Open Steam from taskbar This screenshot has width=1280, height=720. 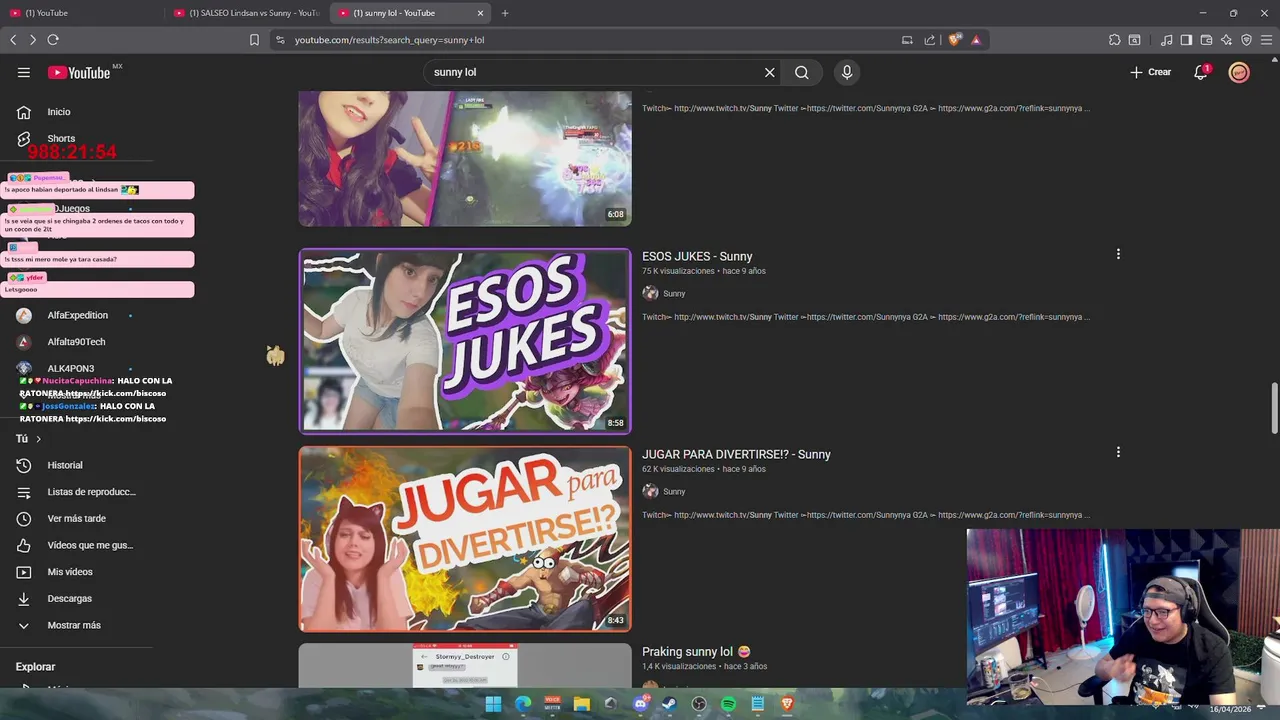[670, 704]
